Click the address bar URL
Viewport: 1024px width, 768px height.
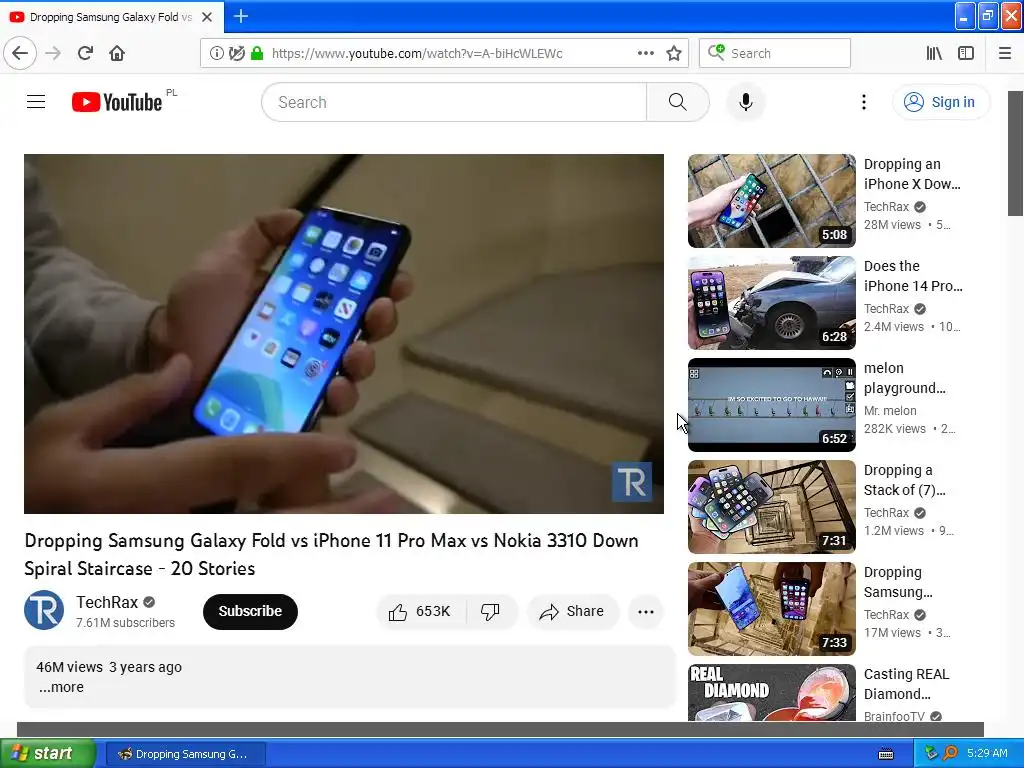click(x=417, y=54)
